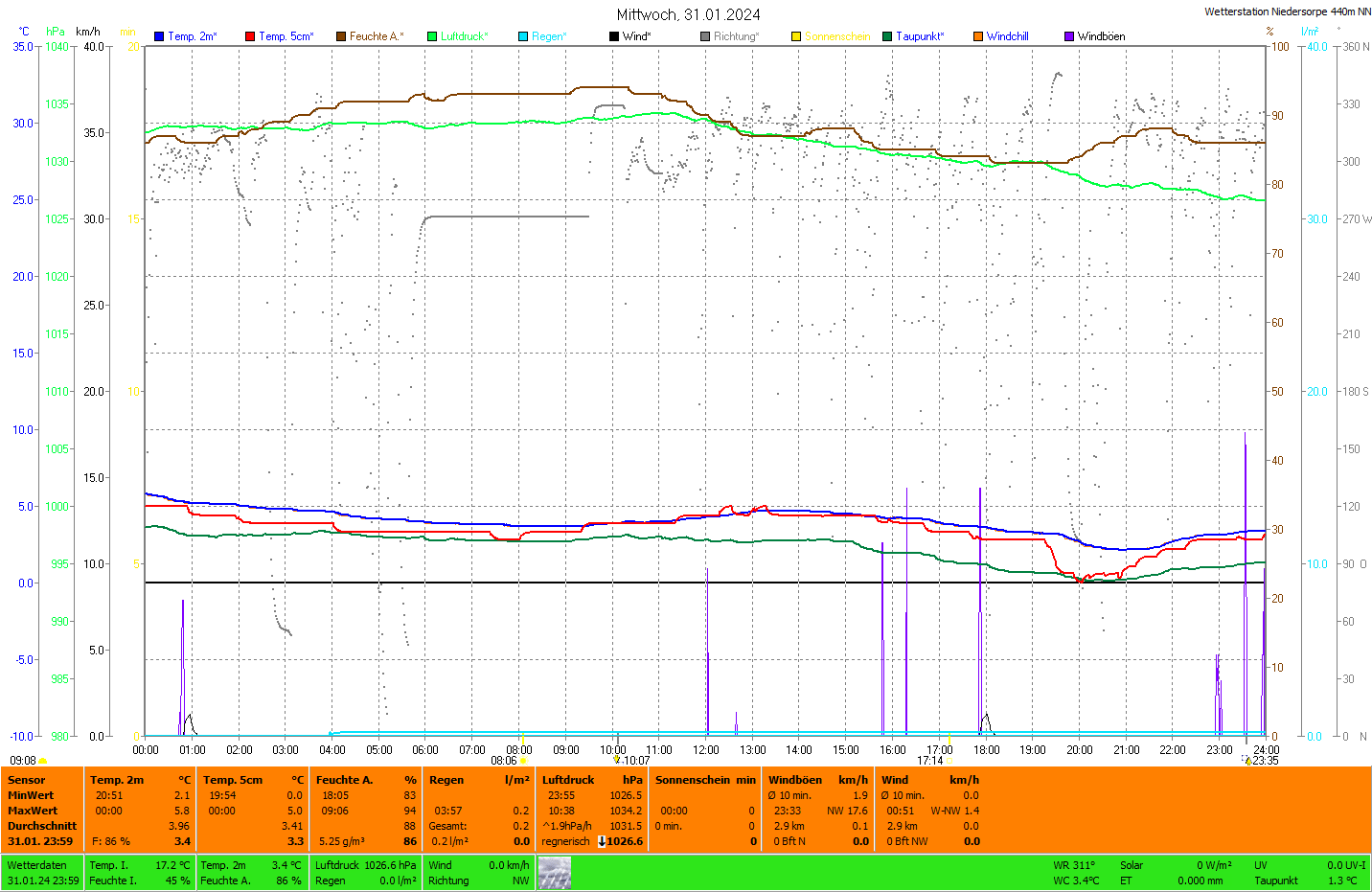Click the Luftdruck hPa column header
1372x892 pixels.
tap(592, 780)
